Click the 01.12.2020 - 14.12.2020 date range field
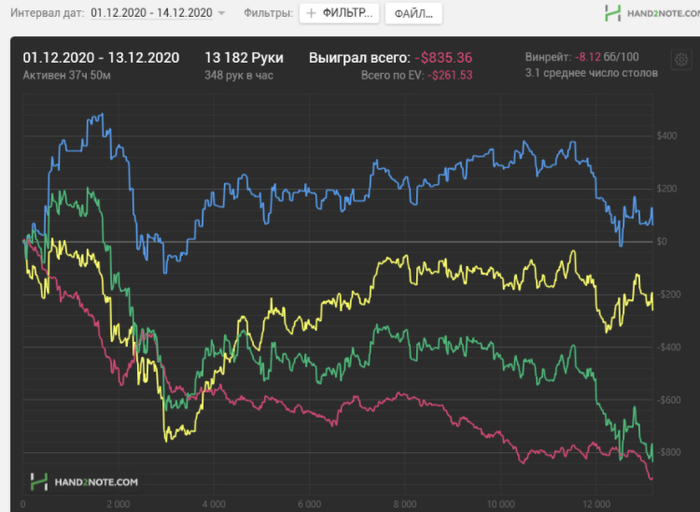Viewport: 700px width, 512px height. click(x=150, y=13)
